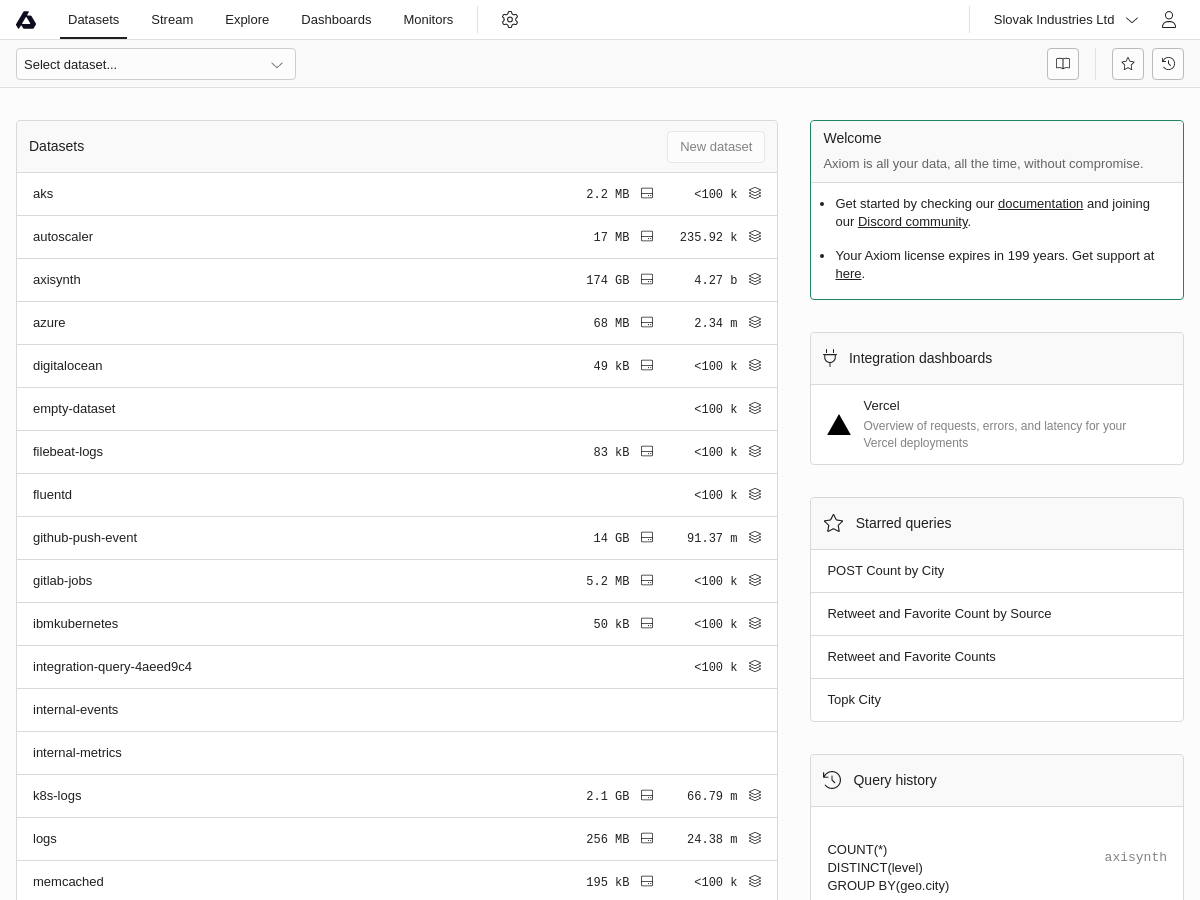This screenshot has height=900, width=1200.
Task: Open starred queries via star toolbar icon
Action: click(1128, 64)
